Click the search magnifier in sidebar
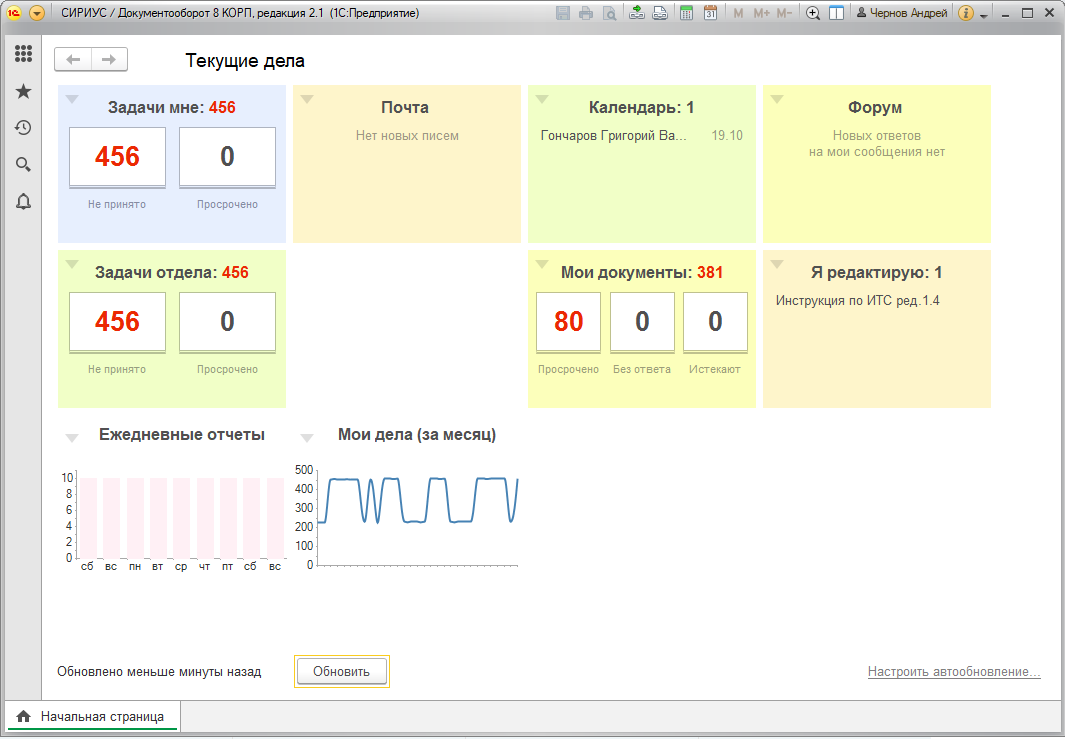The height and width of the screenshot is (739, 1065). (24, 164)
